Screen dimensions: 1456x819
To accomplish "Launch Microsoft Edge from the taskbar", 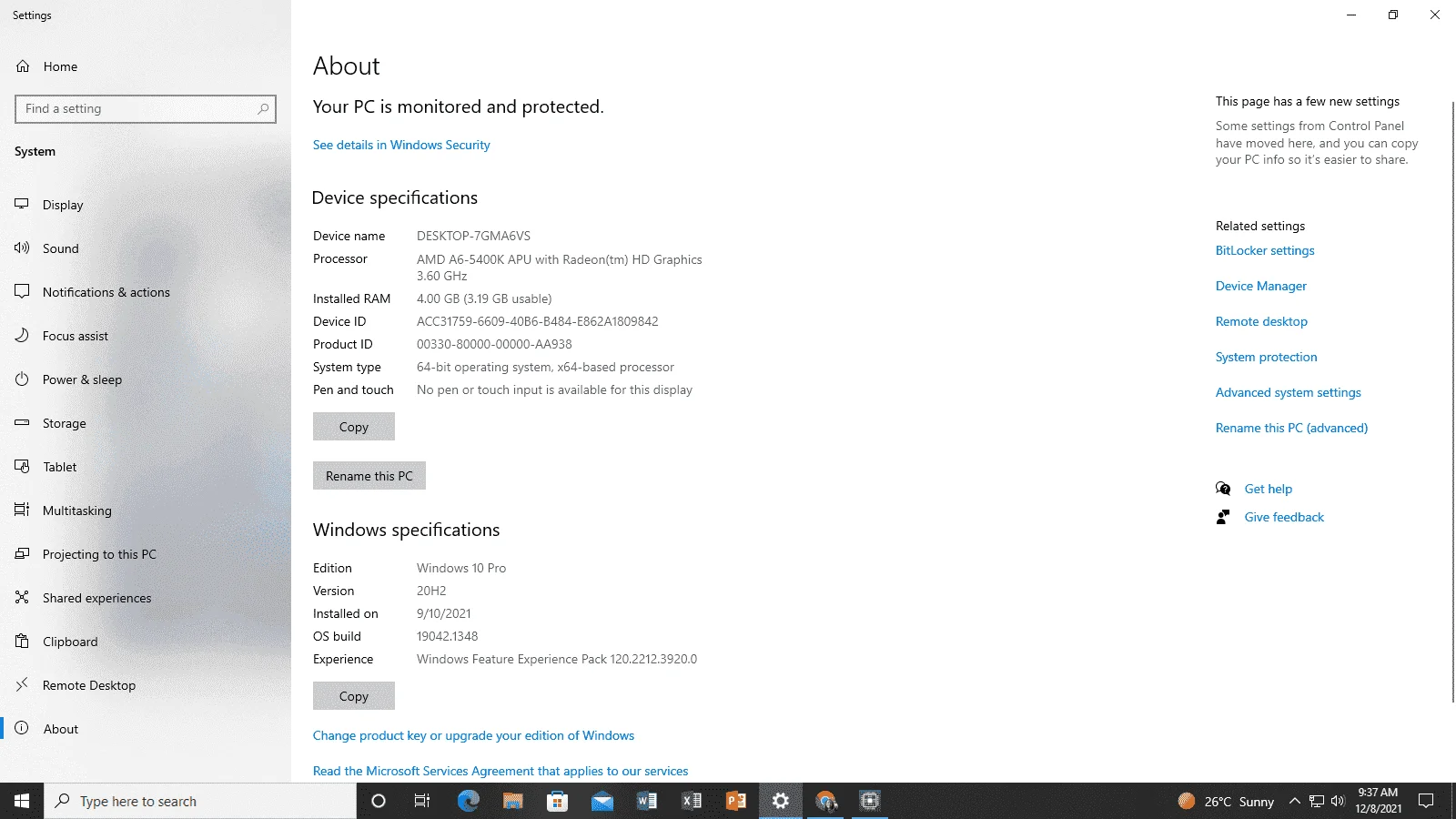I will [468, 801].
